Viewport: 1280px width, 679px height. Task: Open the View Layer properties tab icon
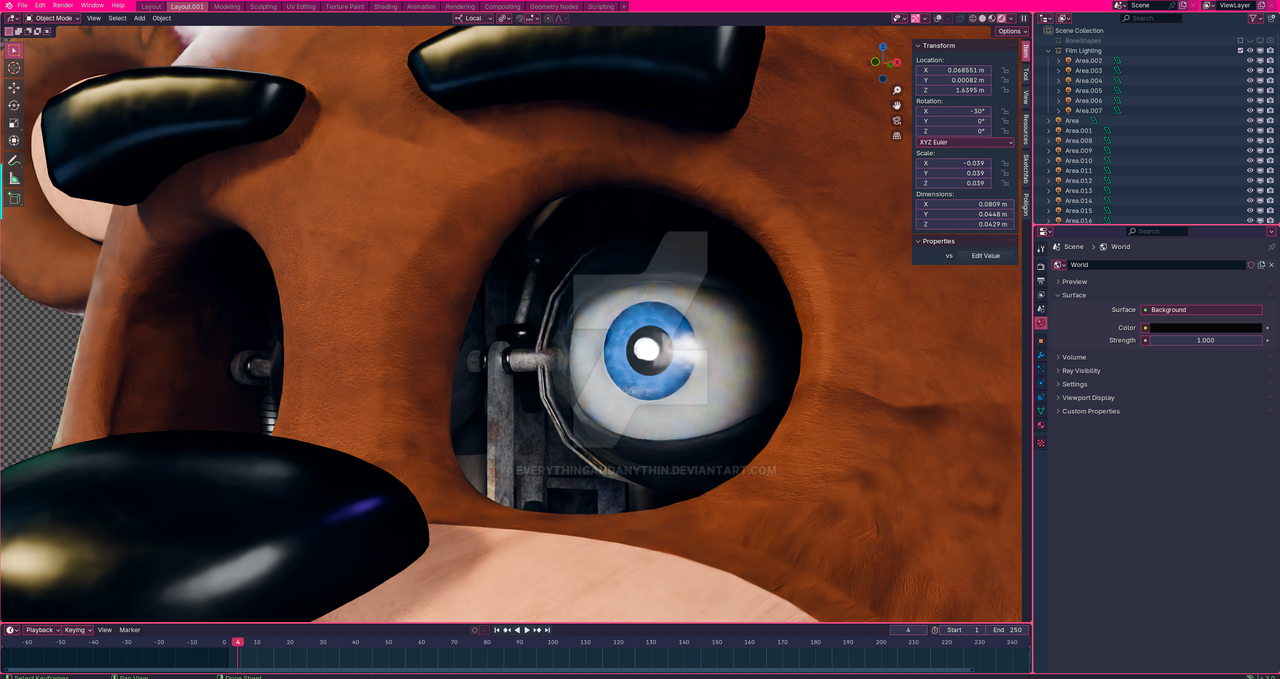click(1041, 295)
